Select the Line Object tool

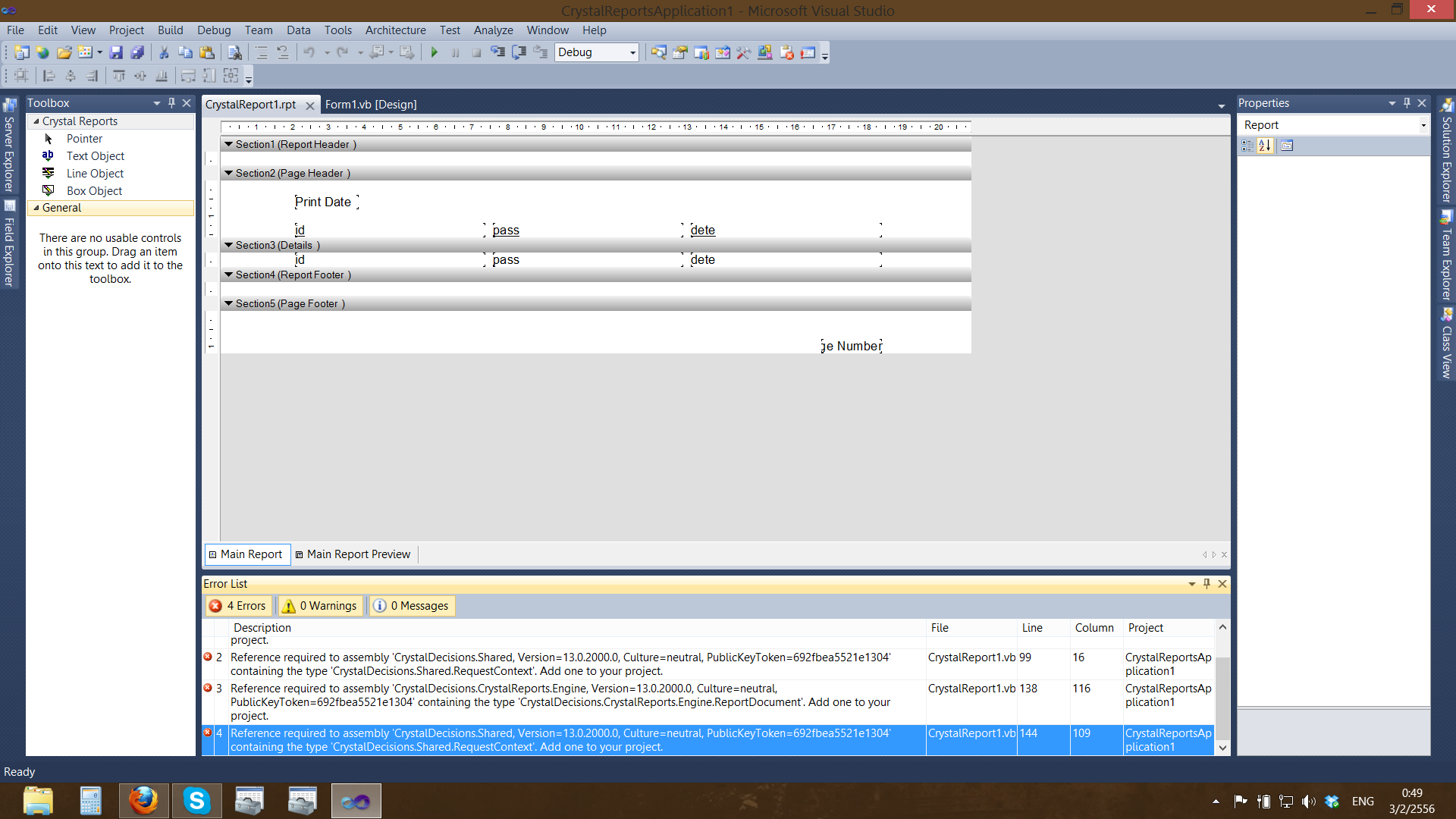pyautogui.click(x=95, y=174)
